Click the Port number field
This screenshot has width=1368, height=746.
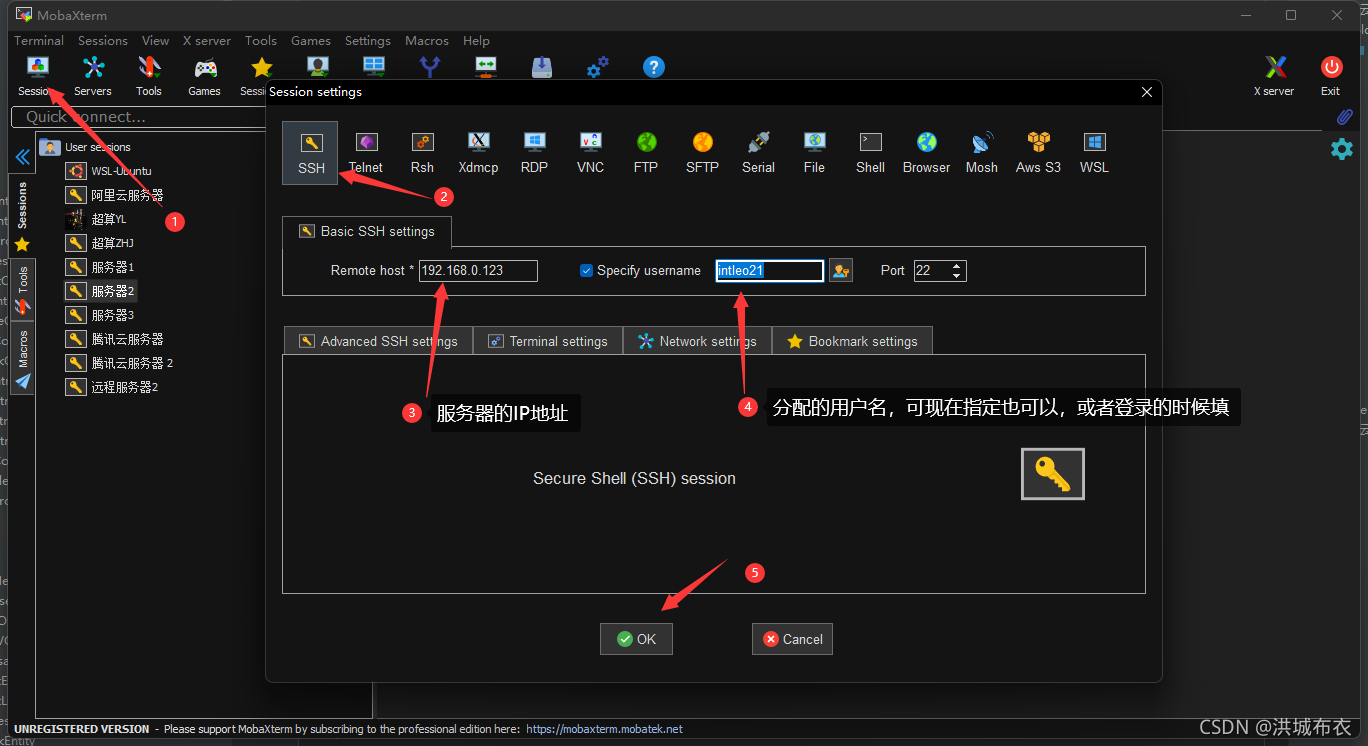click(931, 271)
